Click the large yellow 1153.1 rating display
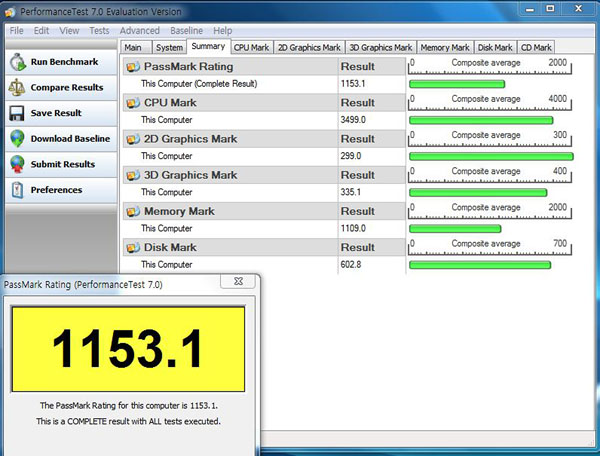 click(x=128, y=349)
